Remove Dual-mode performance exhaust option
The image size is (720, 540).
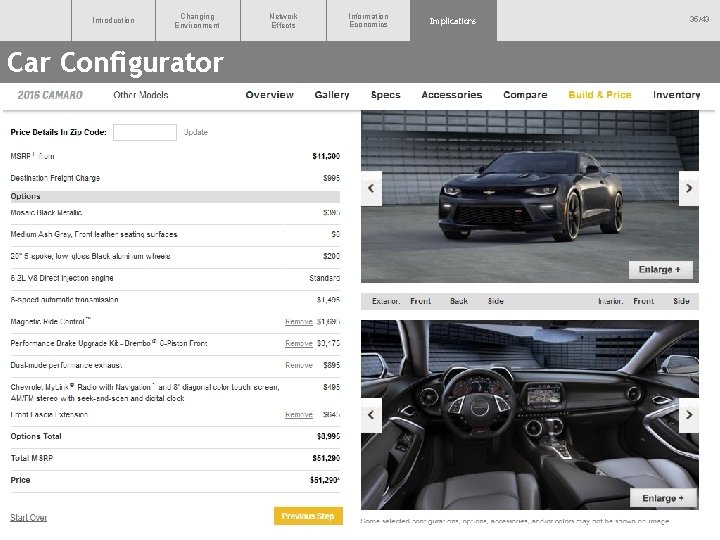[299, 366]
